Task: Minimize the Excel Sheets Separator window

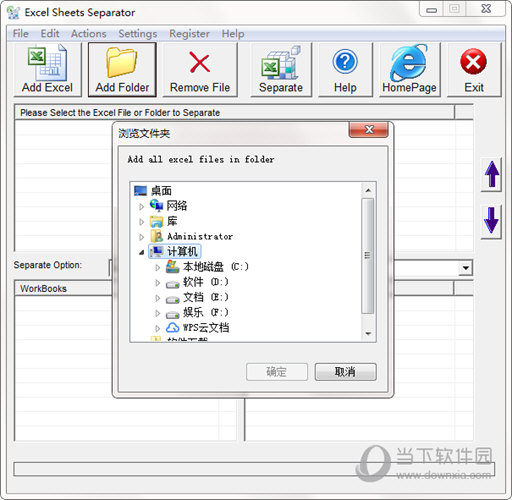Action: point(431,9)
